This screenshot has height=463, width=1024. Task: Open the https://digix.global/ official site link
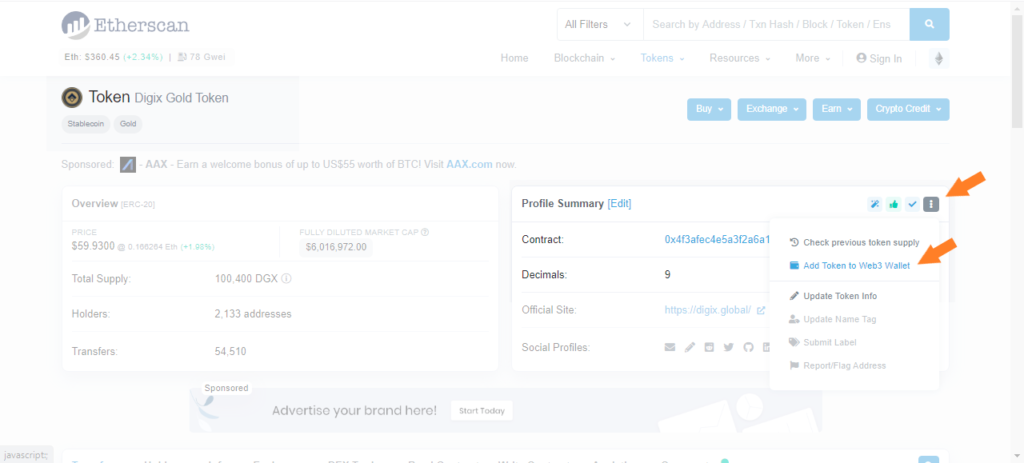708,310
